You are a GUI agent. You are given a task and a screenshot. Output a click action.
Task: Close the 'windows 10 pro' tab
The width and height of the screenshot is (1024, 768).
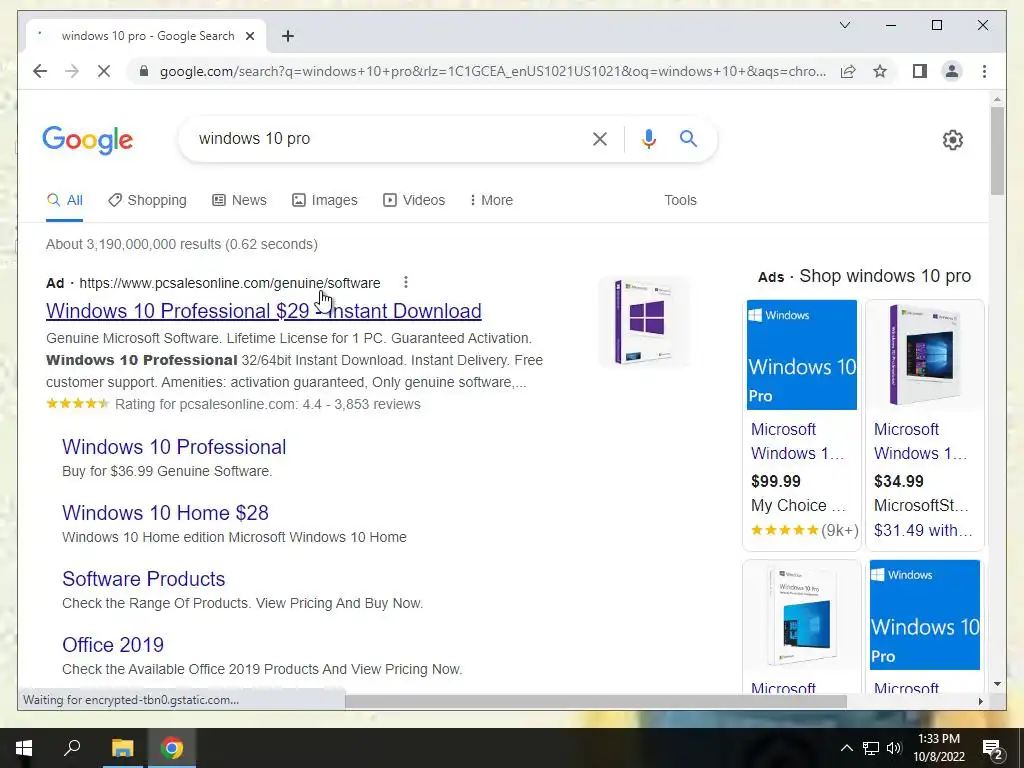point(249,36)
